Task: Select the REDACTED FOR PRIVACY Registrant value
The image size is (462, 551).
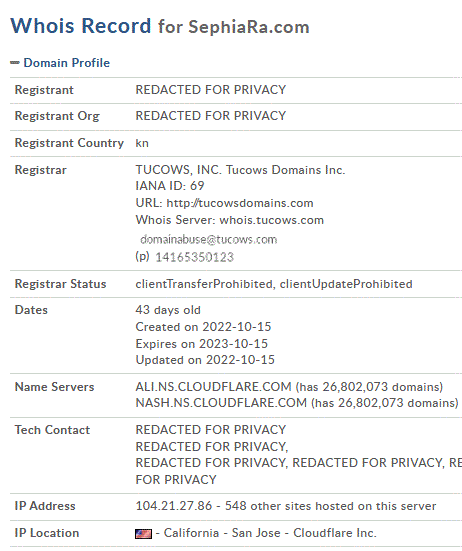Action: point(211,90)
